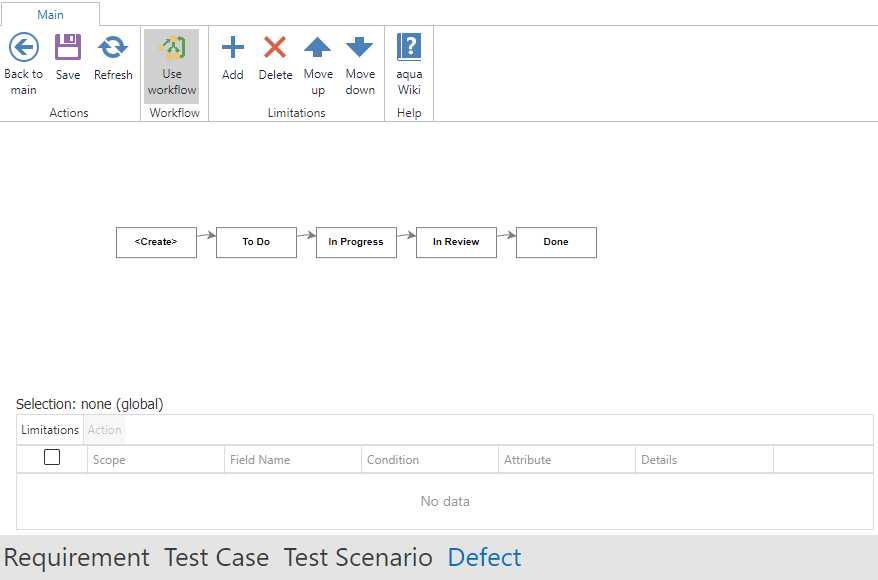The width and height of the screenshot is (878, 580).
Task: Toggle the Use workflow button
Action: click(x=172, y=66)
